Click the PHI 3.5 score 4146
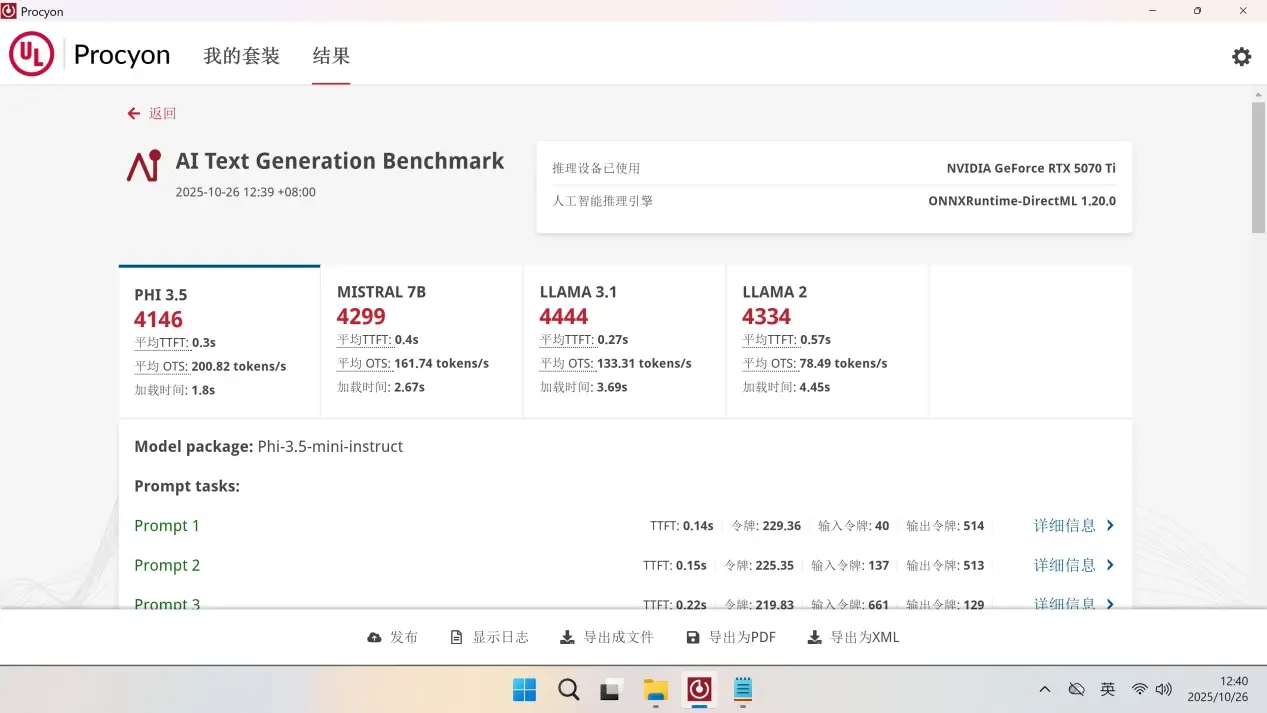Screen dimensions: 1267x713 click(159, 320)
